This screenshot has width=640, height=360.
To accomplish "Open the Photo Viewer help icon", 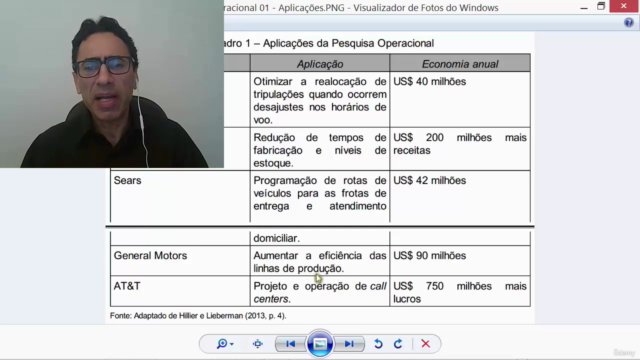I will click(x=629, y=22).
